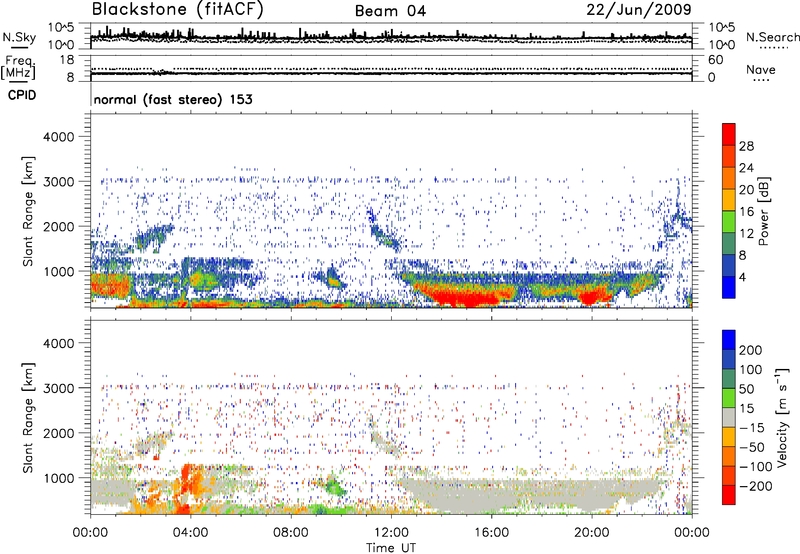The height and width of the screenshot is (554, 800).
Task: Click green velocity patch near 09:40 UT
Action: 334,486
